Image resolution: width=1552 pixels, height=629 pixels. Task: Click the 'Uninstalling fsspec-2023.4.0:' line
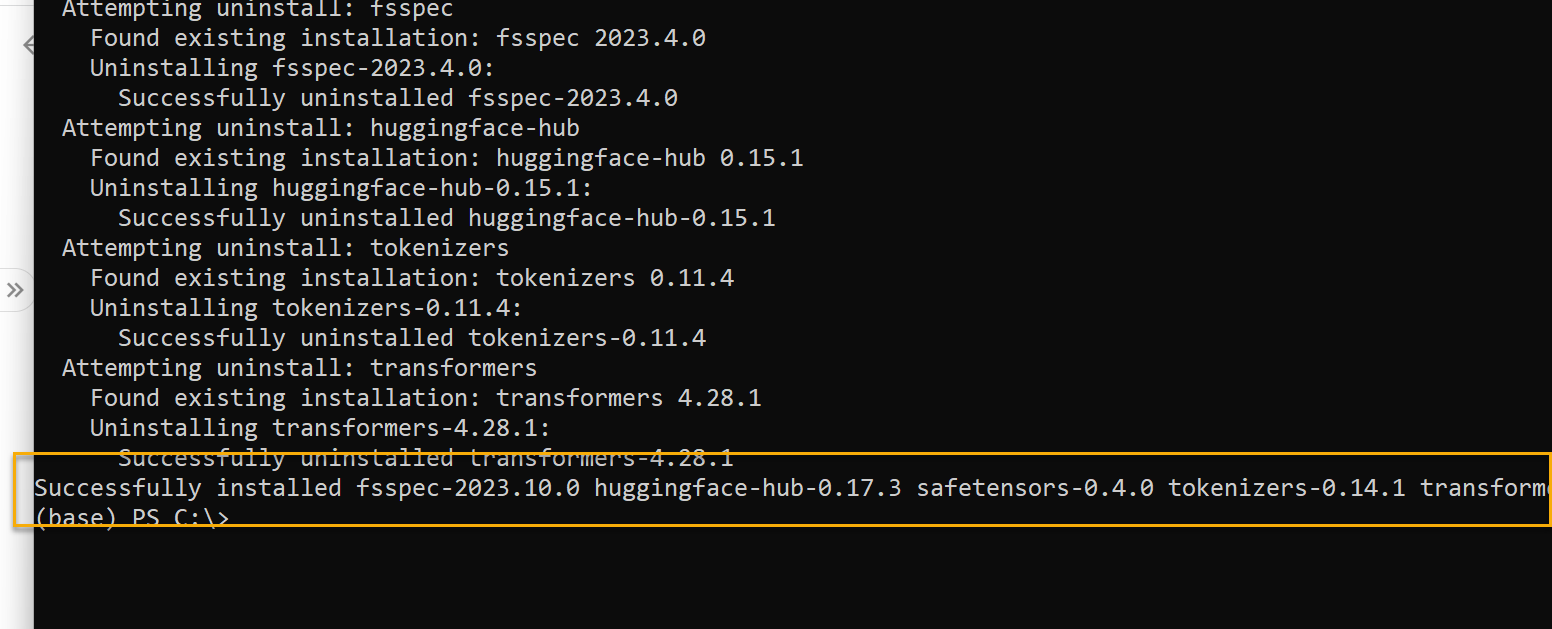293,68
